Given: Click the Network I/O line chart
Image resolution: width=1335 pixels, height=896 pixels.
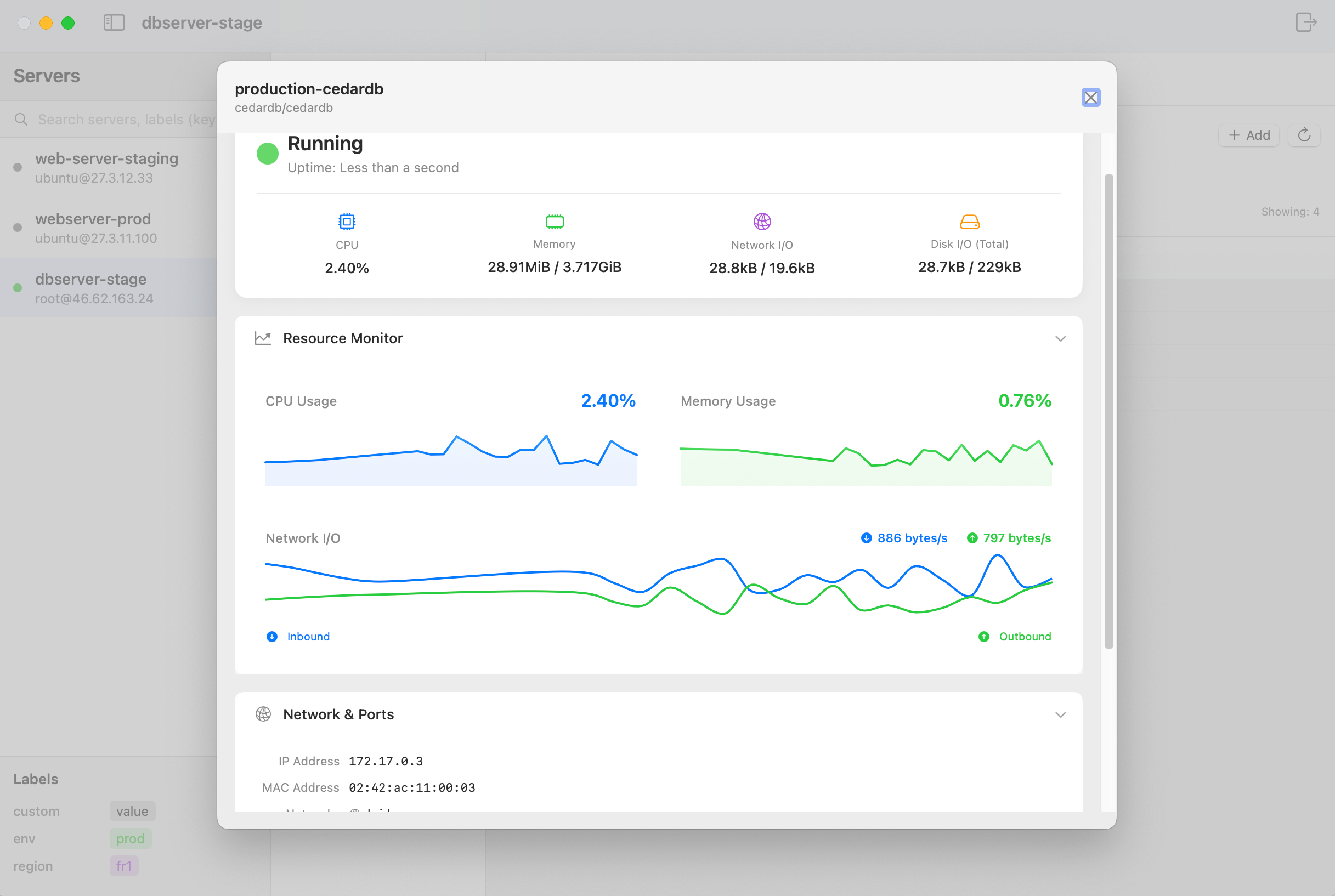Looking at the screenshot, I should point(658,585).
